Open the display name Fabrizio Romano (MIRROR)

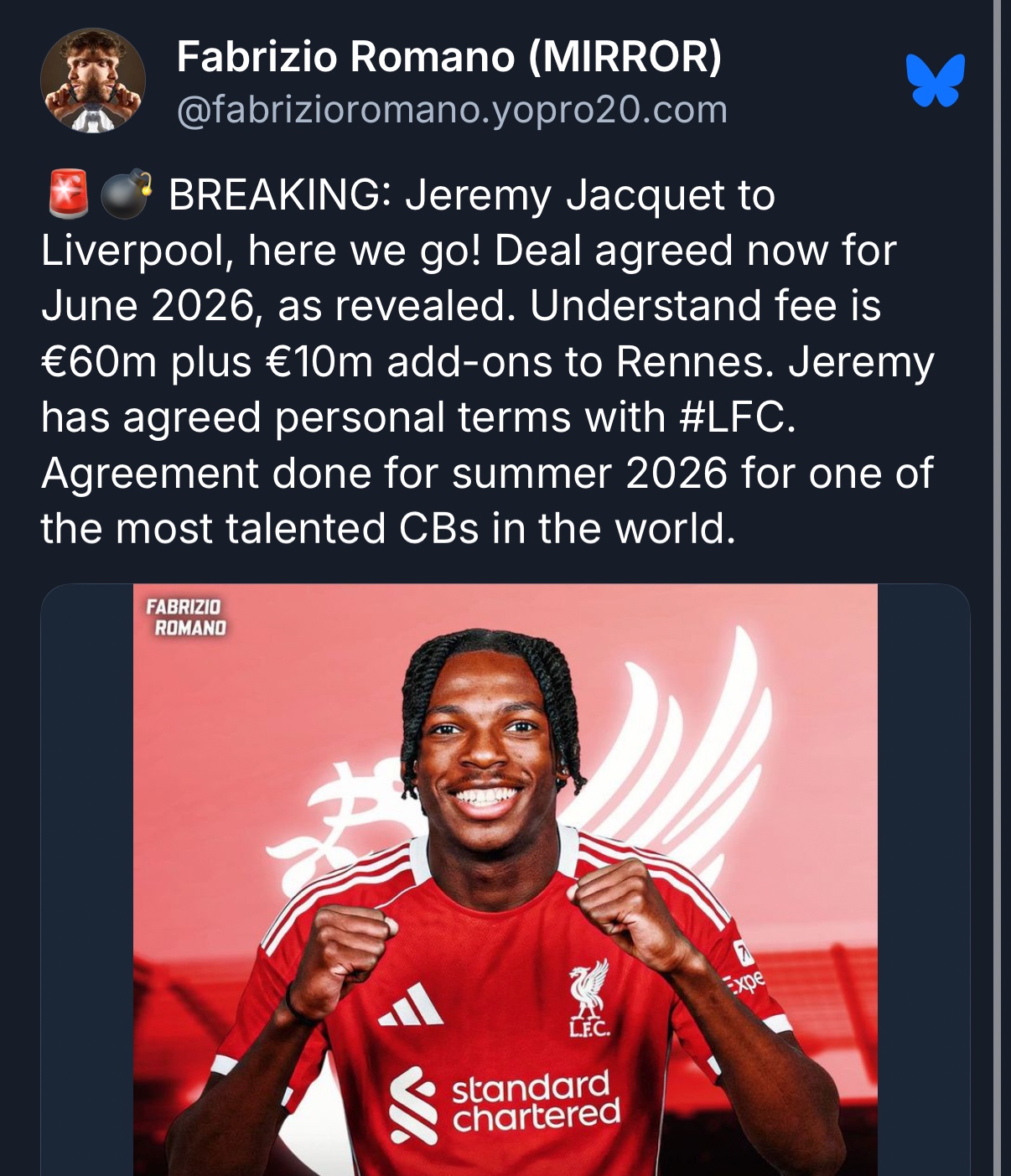(x=449, y=57)
